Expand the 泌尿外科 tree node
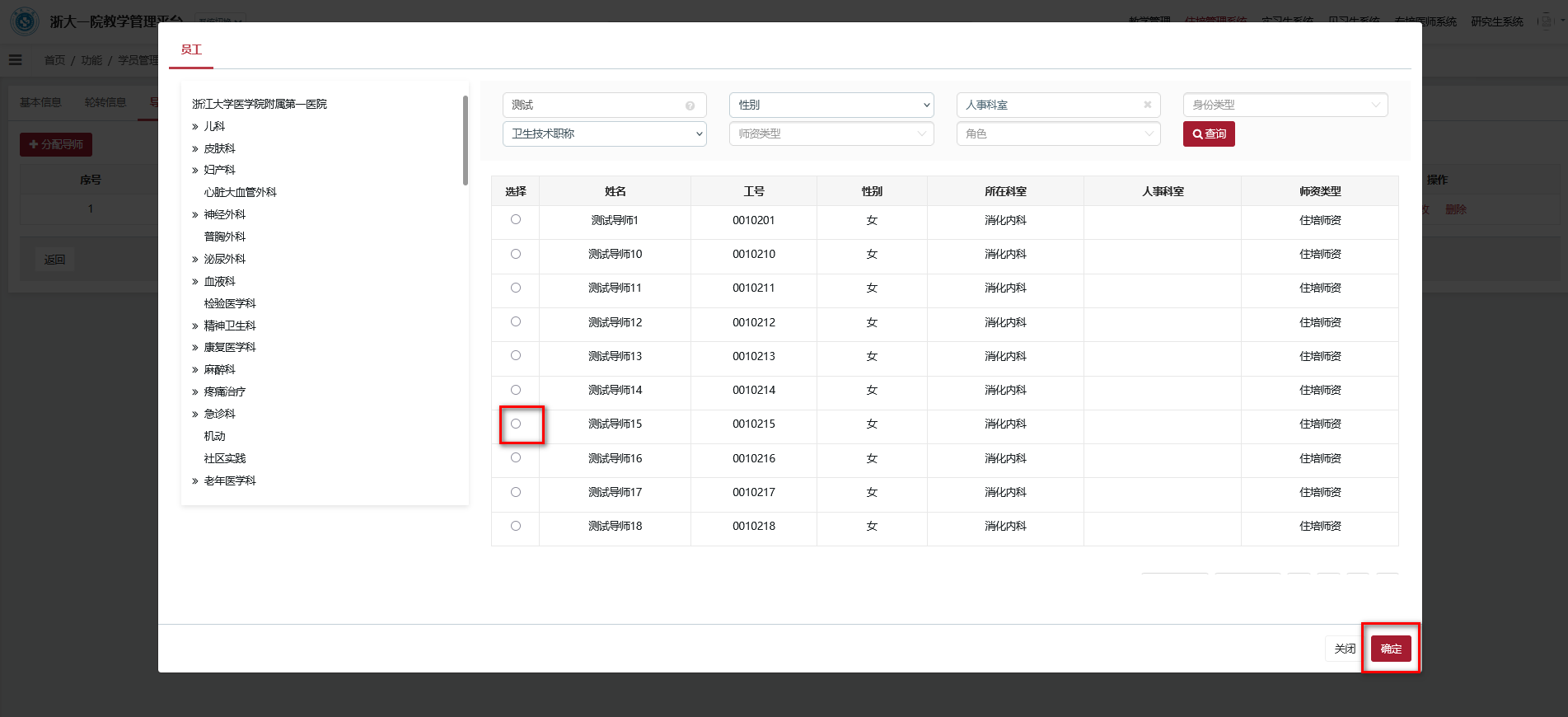This screenshot has width=1568, height=717. [195, 260]
